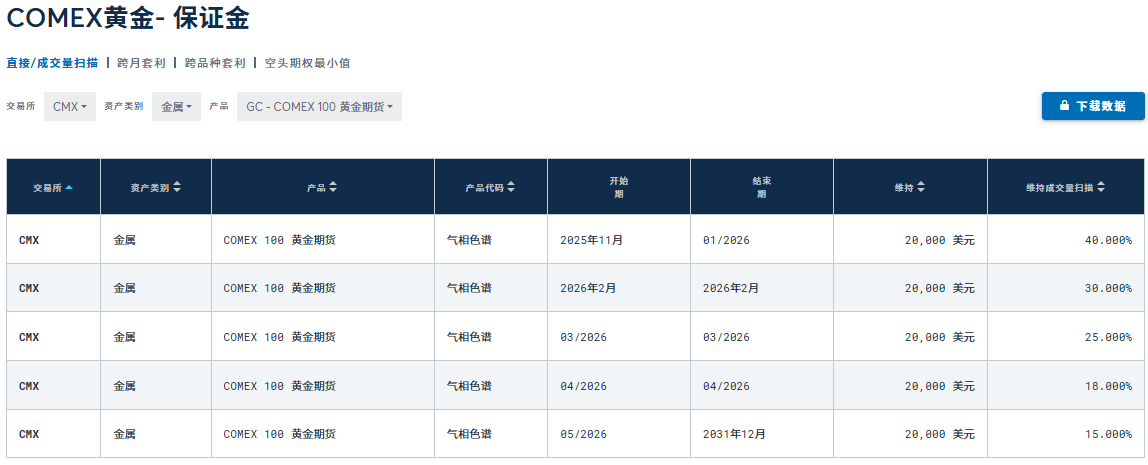
Task: Switch to the 跨品种套利 tab
Action: 215,63
